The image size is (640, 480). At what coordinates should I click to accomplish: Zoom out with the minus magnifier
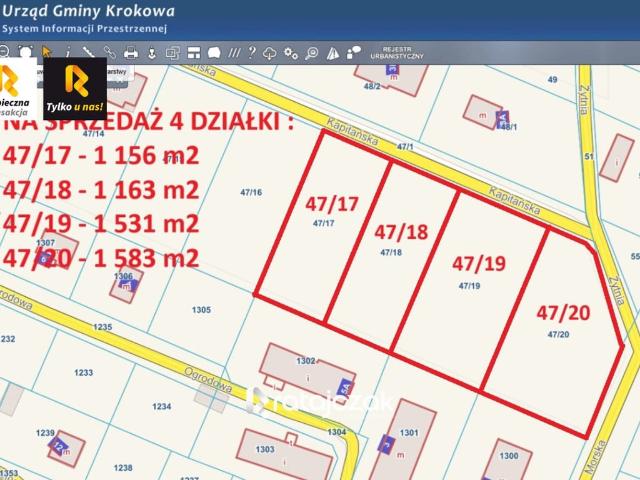tap(4, 51)
